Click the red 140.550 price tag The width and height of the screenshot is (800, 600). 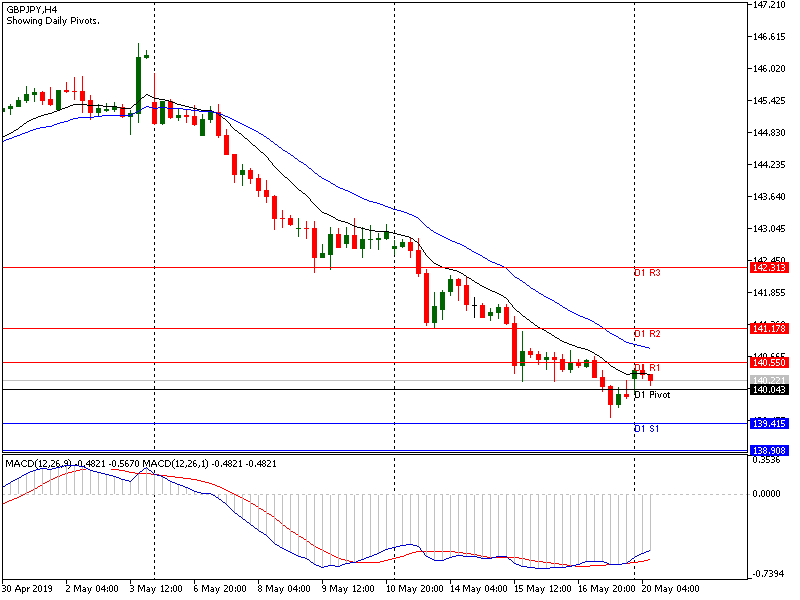768,362
